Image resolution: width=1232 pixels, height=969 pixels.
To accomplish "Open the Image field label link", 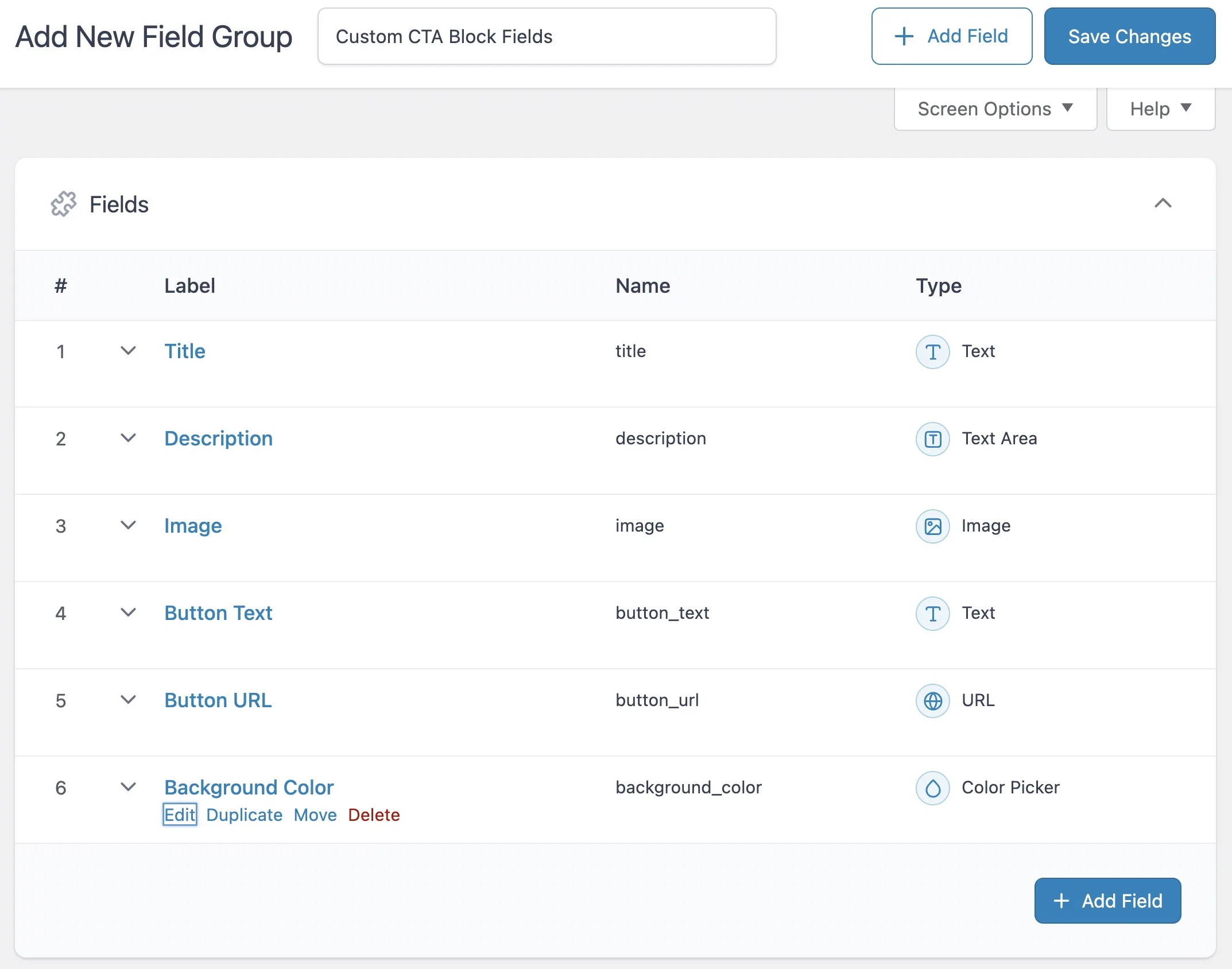I will click(x=193, y=526).
